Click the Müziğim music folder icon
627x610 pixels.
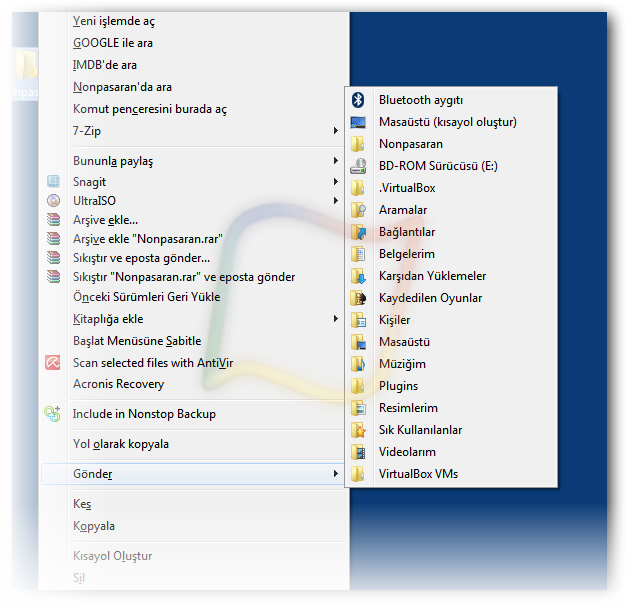tap(358, 364)
